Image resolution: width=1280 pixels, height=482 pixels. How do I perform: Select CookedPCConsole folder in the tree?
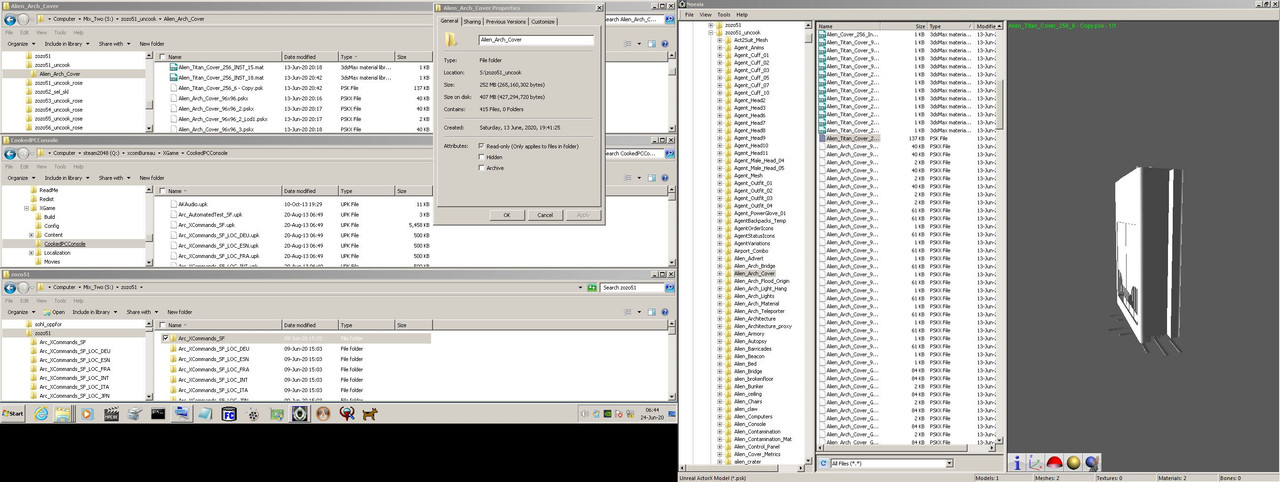64,244
